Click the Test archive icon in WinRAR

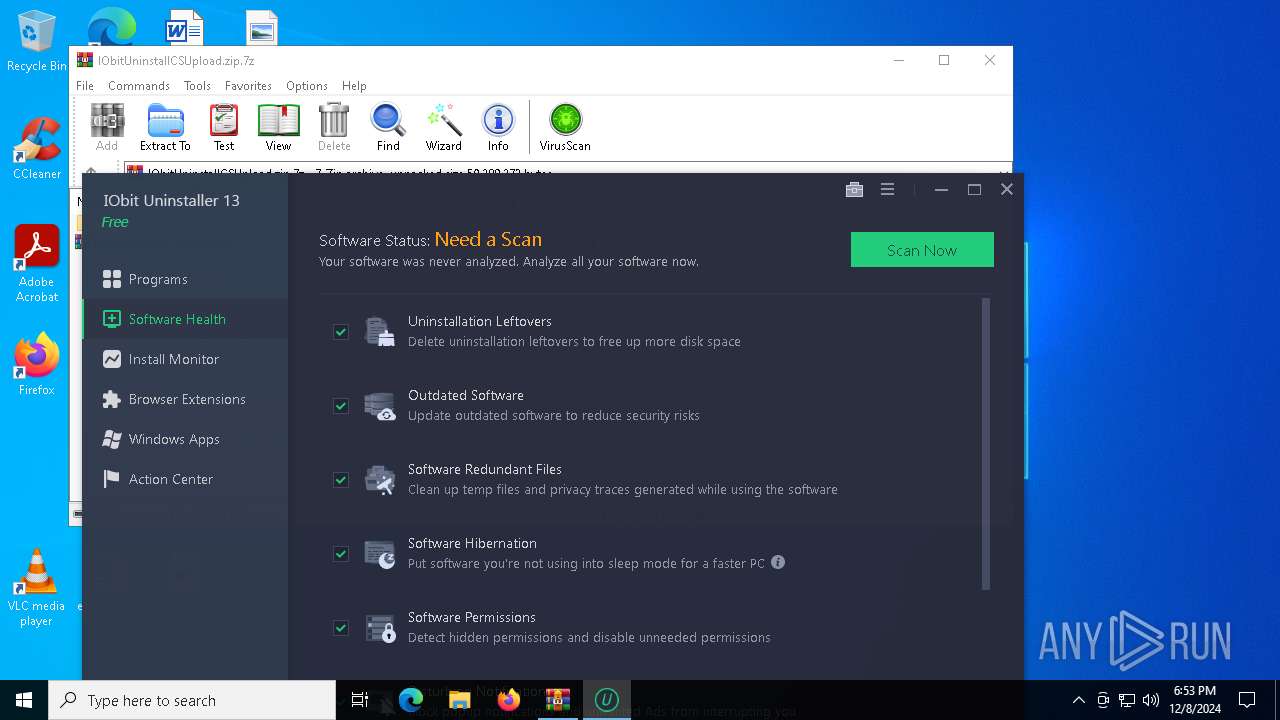pos(224,127)
